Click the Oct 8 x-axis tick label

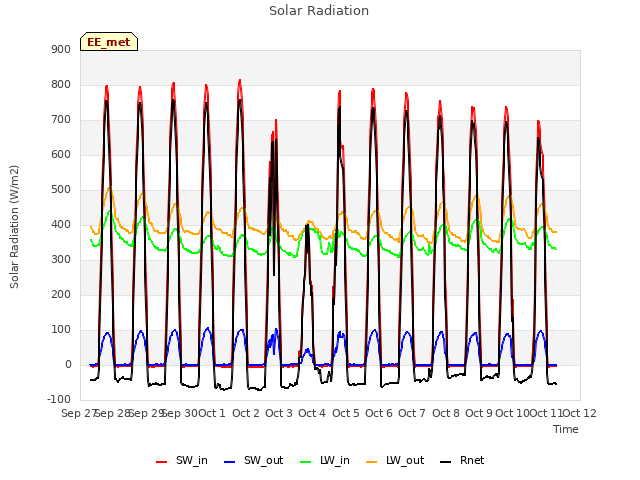[x=446, y=413]
